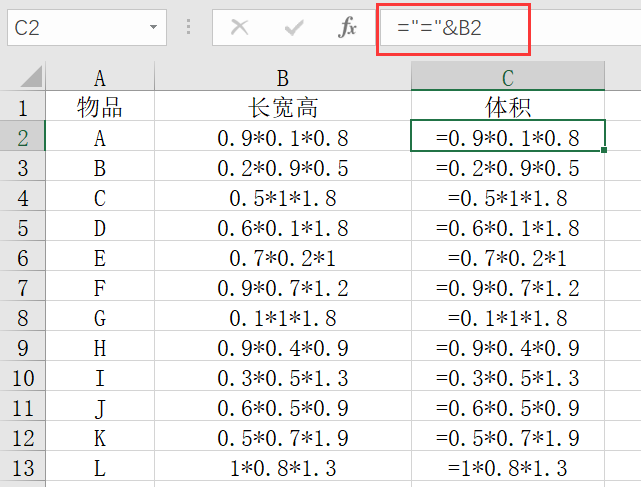Click cell containing =0.9*0.4*0.9

pos(508,346)
